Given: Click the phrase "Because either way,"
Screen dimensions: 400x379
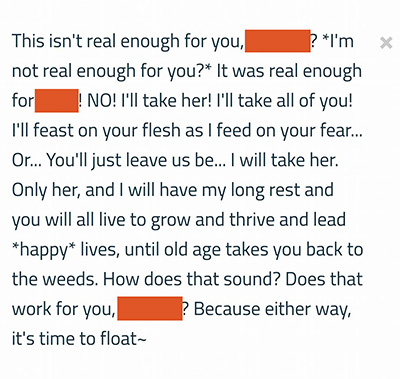Looking at the screenshot, I should click(x=272, y=309).
